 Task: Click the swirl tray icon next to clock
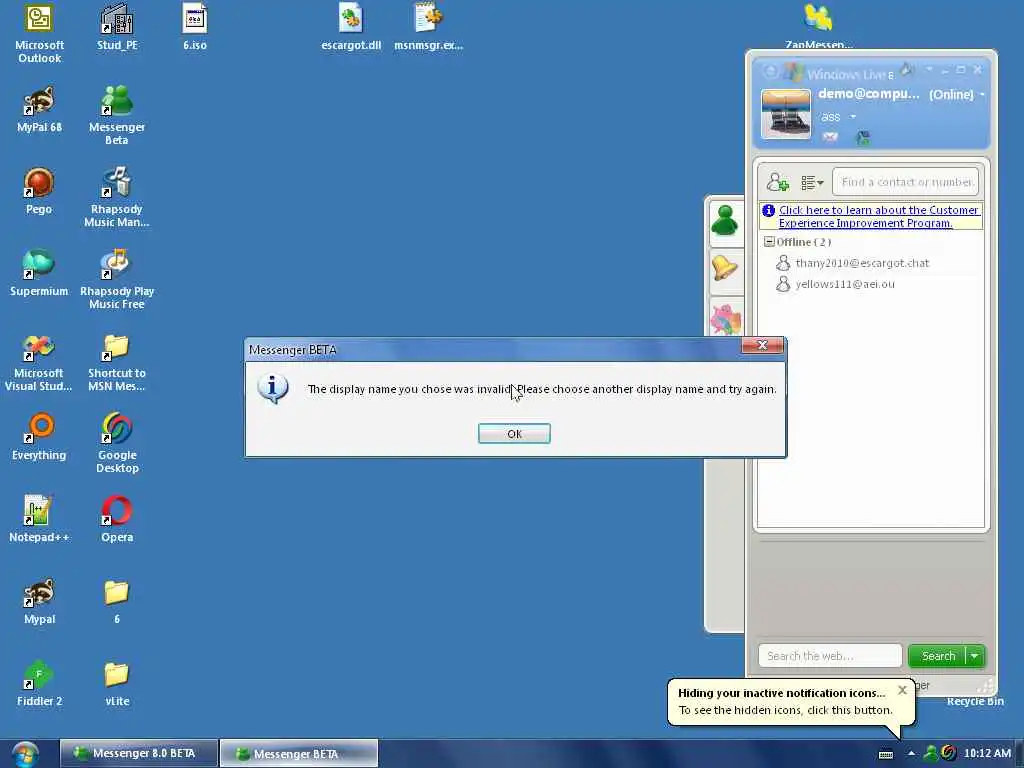click(949, 753)
